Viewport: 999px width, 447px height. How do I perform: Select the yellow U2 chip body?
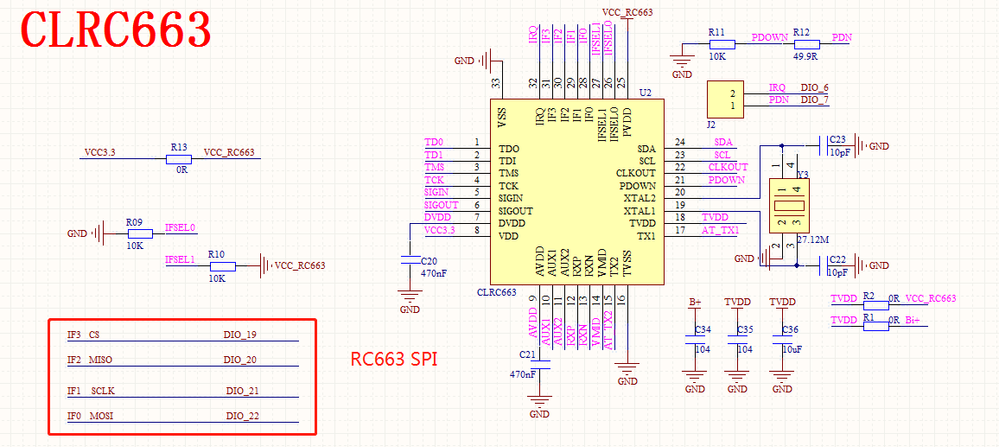(x=577, y=192)
